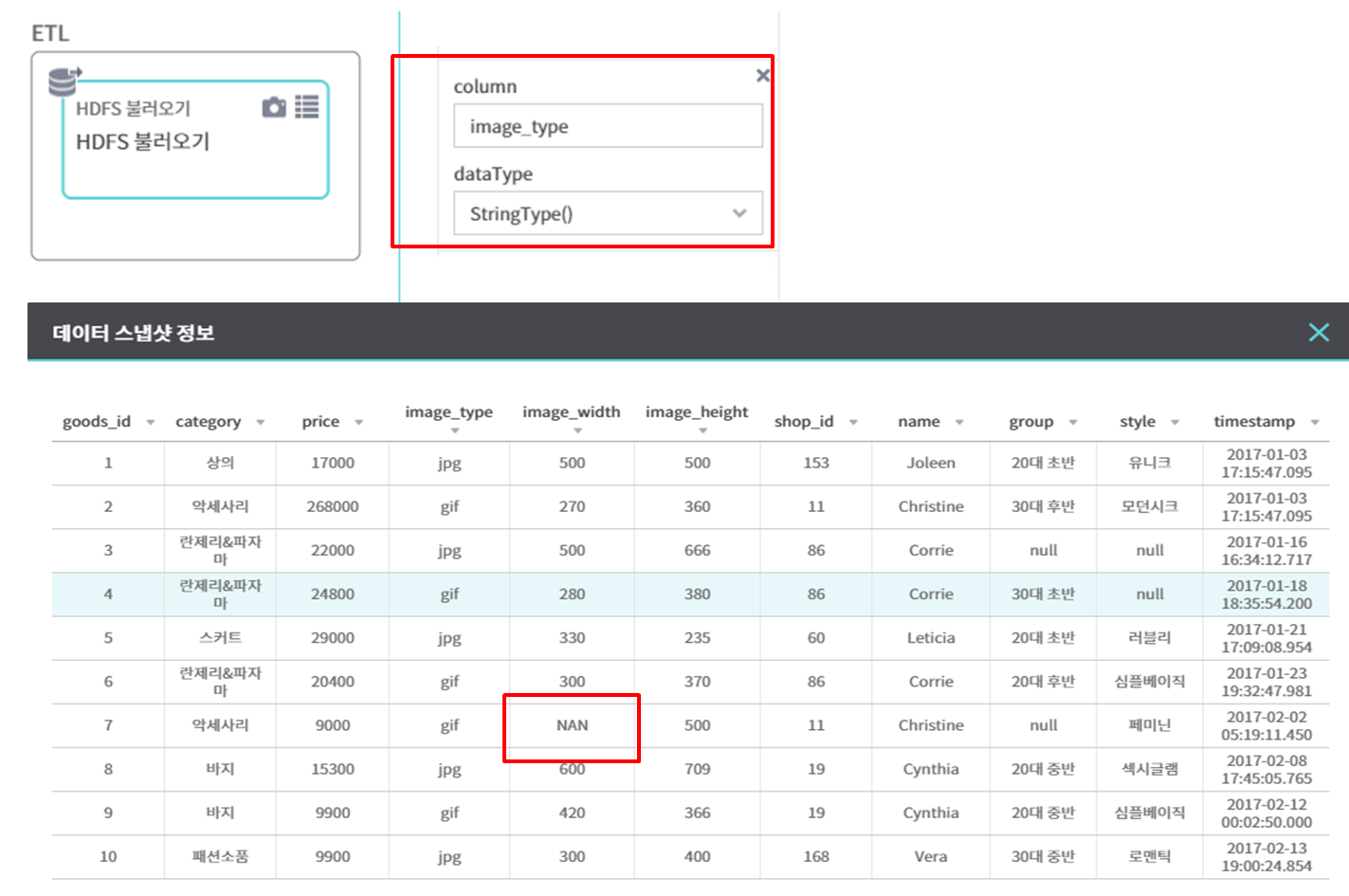Open the category column filter arrow
The height and width of the screenshot is (896, 1349).
260,423
